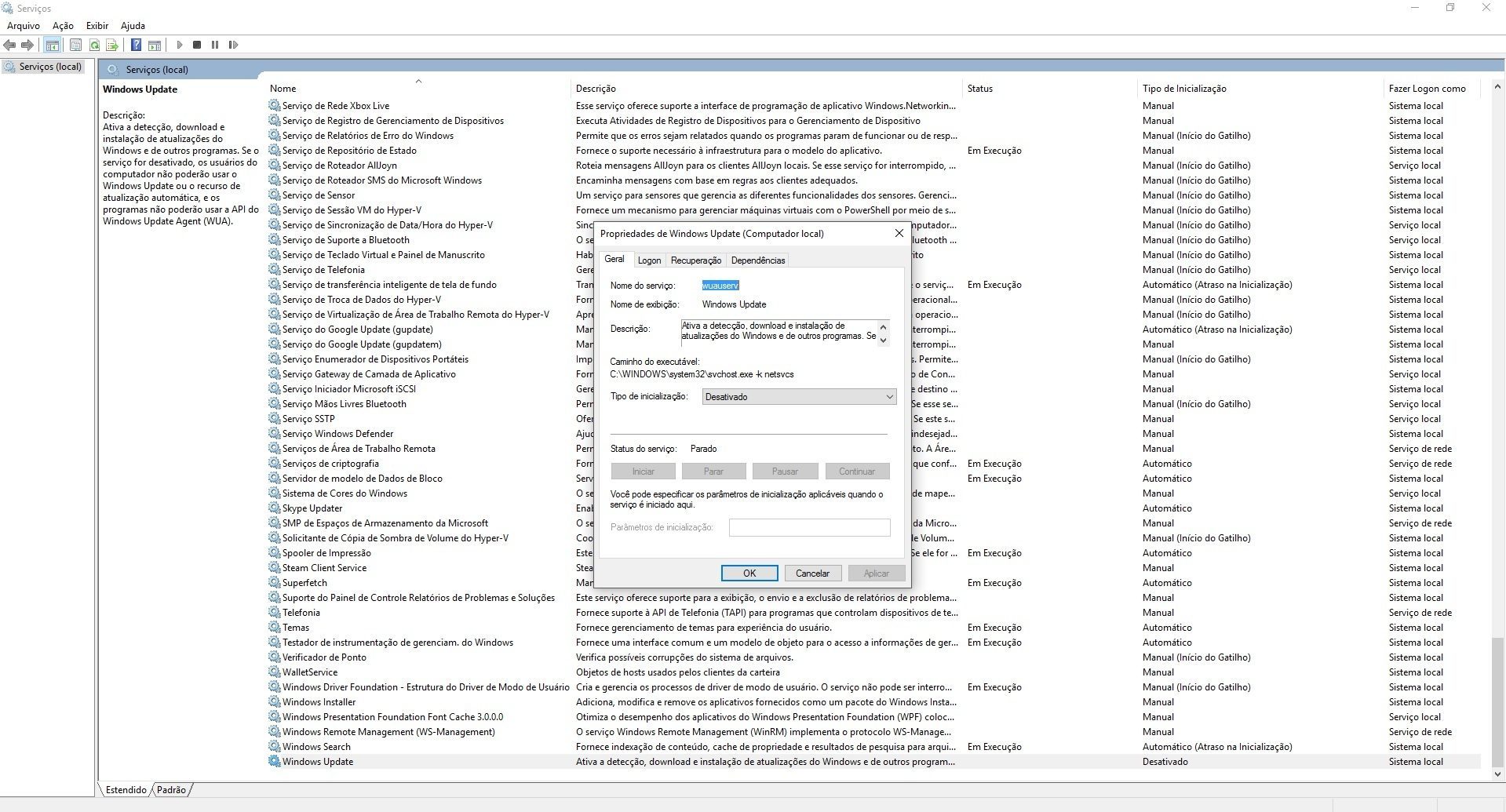Click the Restart Service toolbar icon
The image size is (1506, 812).
(233, 45)
